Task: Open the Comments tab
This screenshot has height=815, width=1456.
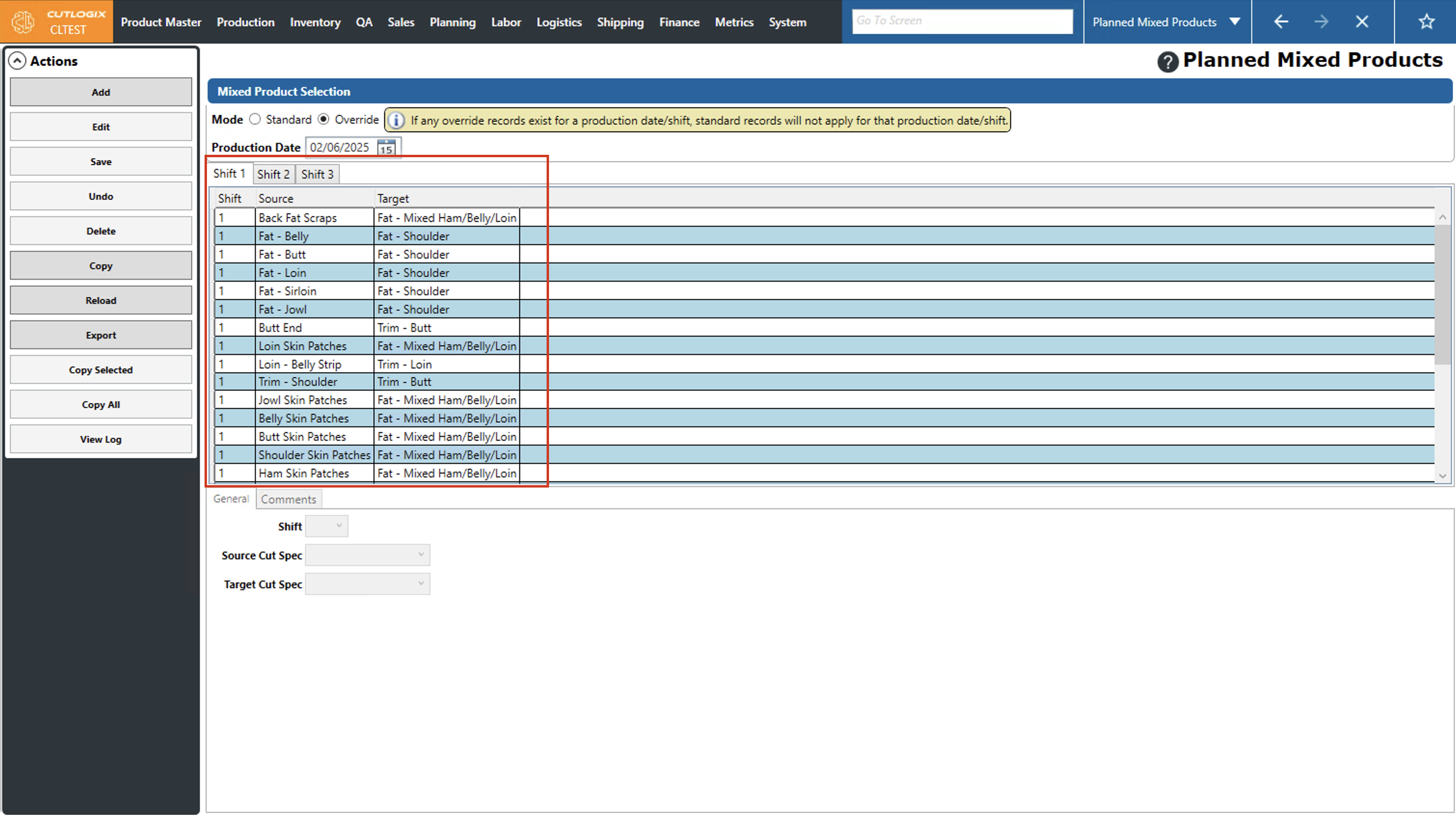Action: tap(288, 499)
